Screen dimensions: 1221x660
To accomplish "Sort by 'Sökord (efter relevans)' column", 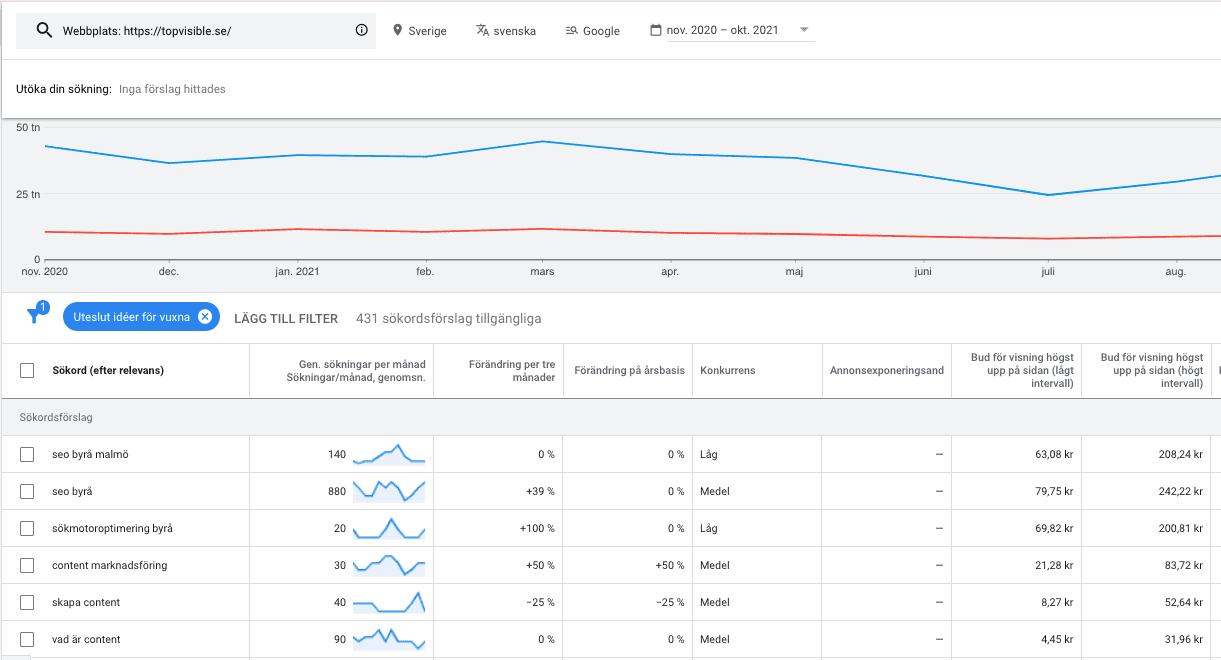I will [108, 370].
